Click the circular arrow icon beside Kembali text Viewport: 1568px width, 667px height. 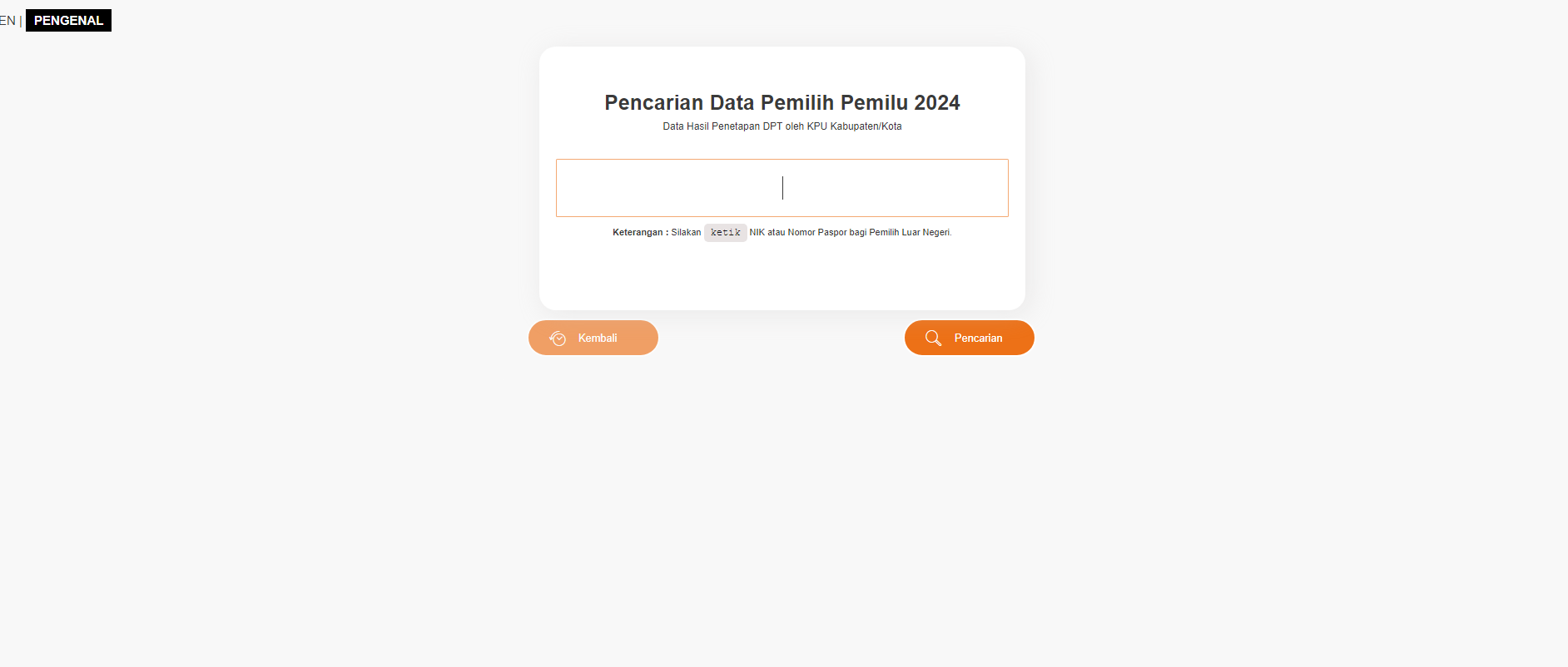[x=557, y=338]
